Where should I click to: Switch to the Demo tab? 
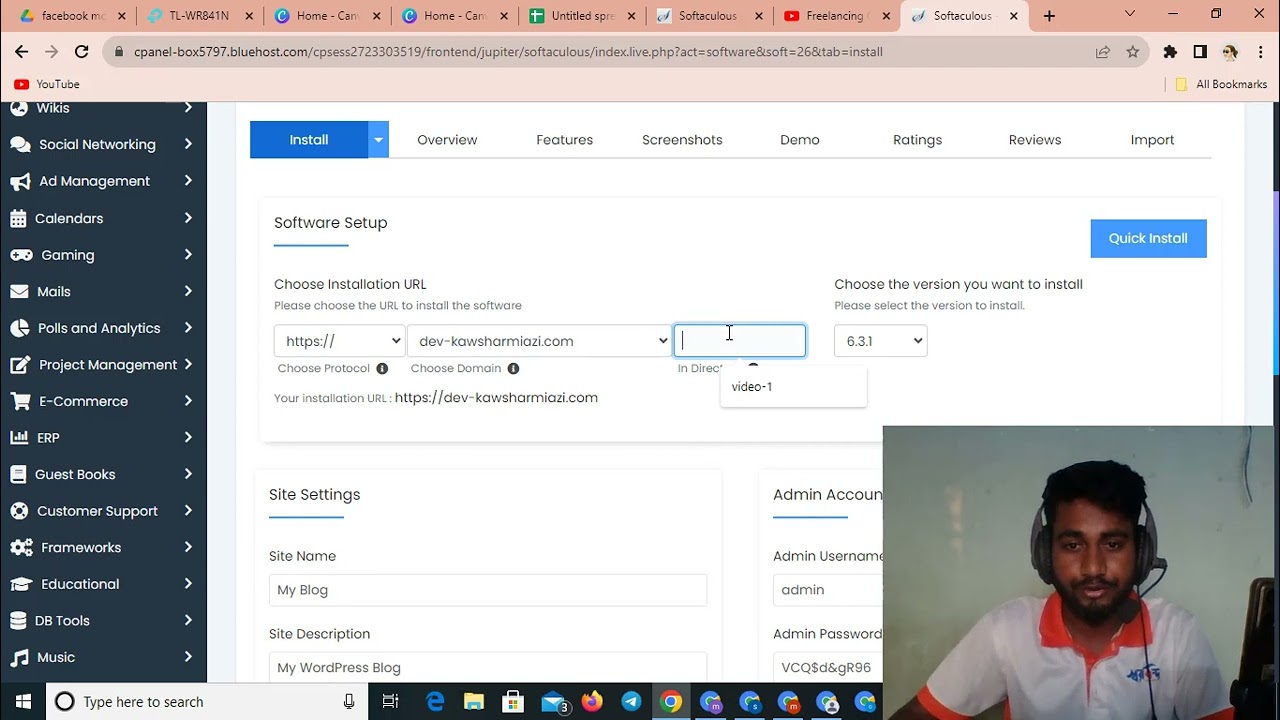[x=800, y=140]
